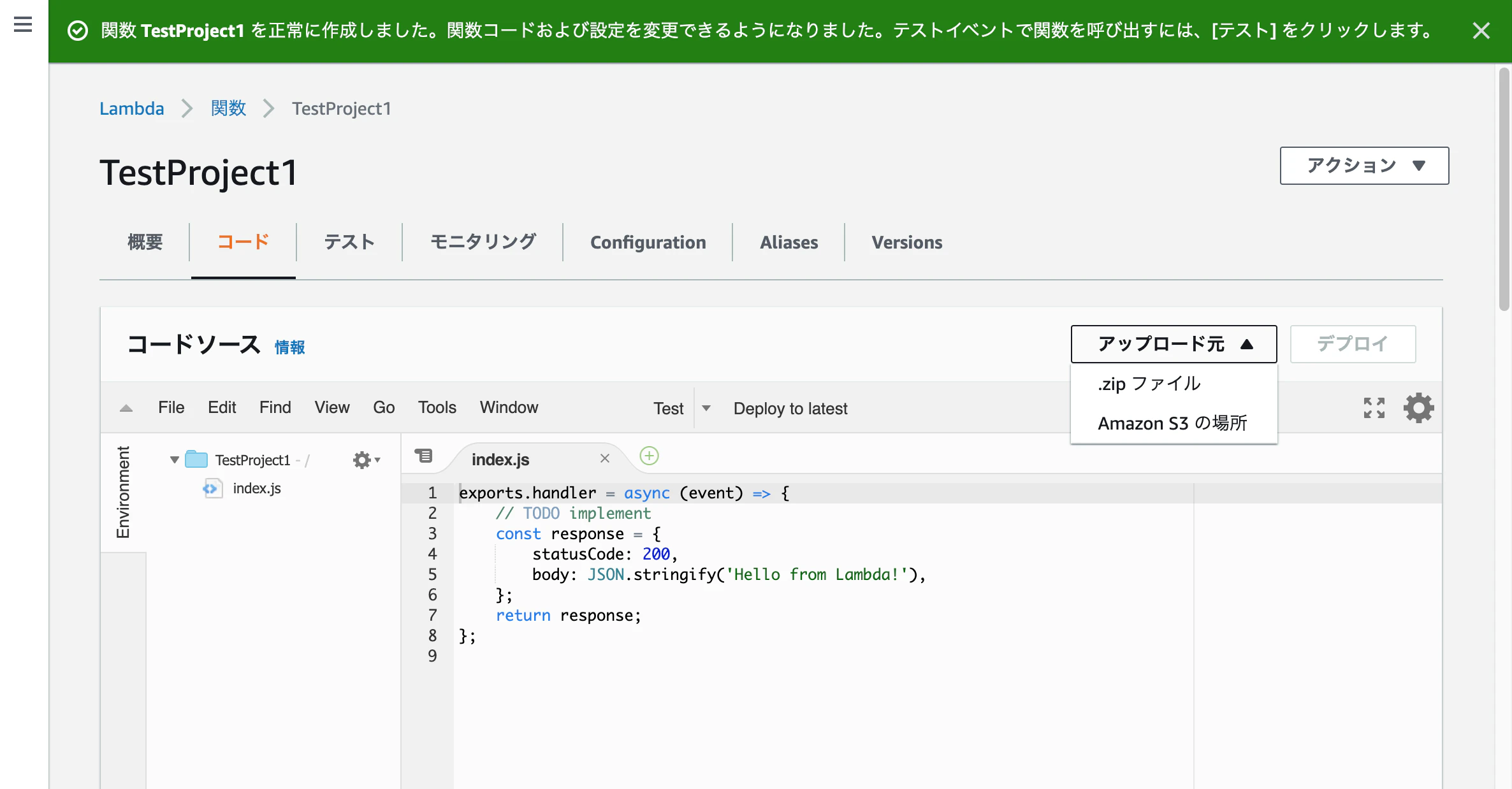This screenshot has width=1512, height=789.
Task: Switch to the テスト tab
Action: pyautogui.click(x=349, y=242)
